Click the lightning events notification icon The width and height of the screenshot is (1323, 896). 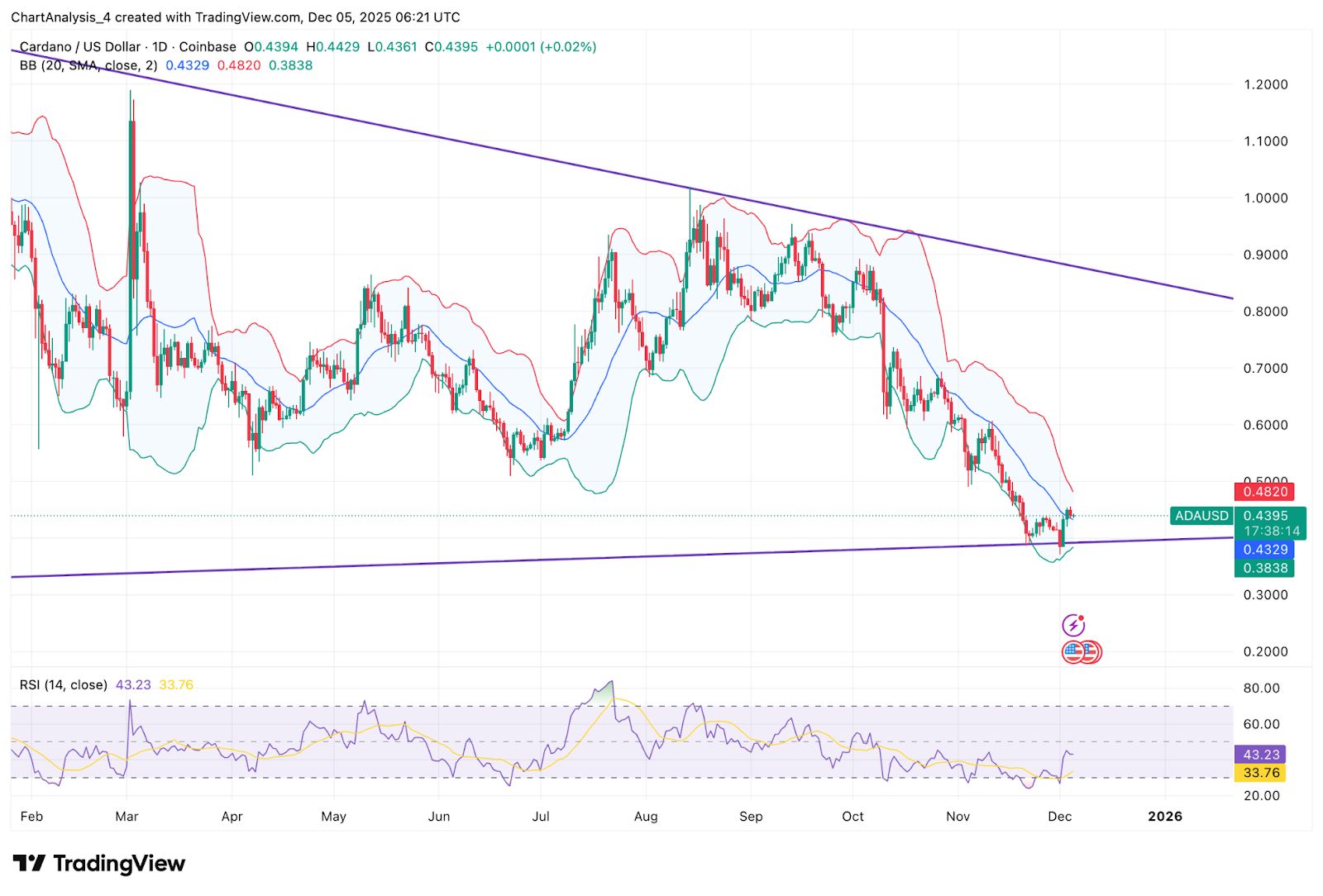coord(1072,622)
